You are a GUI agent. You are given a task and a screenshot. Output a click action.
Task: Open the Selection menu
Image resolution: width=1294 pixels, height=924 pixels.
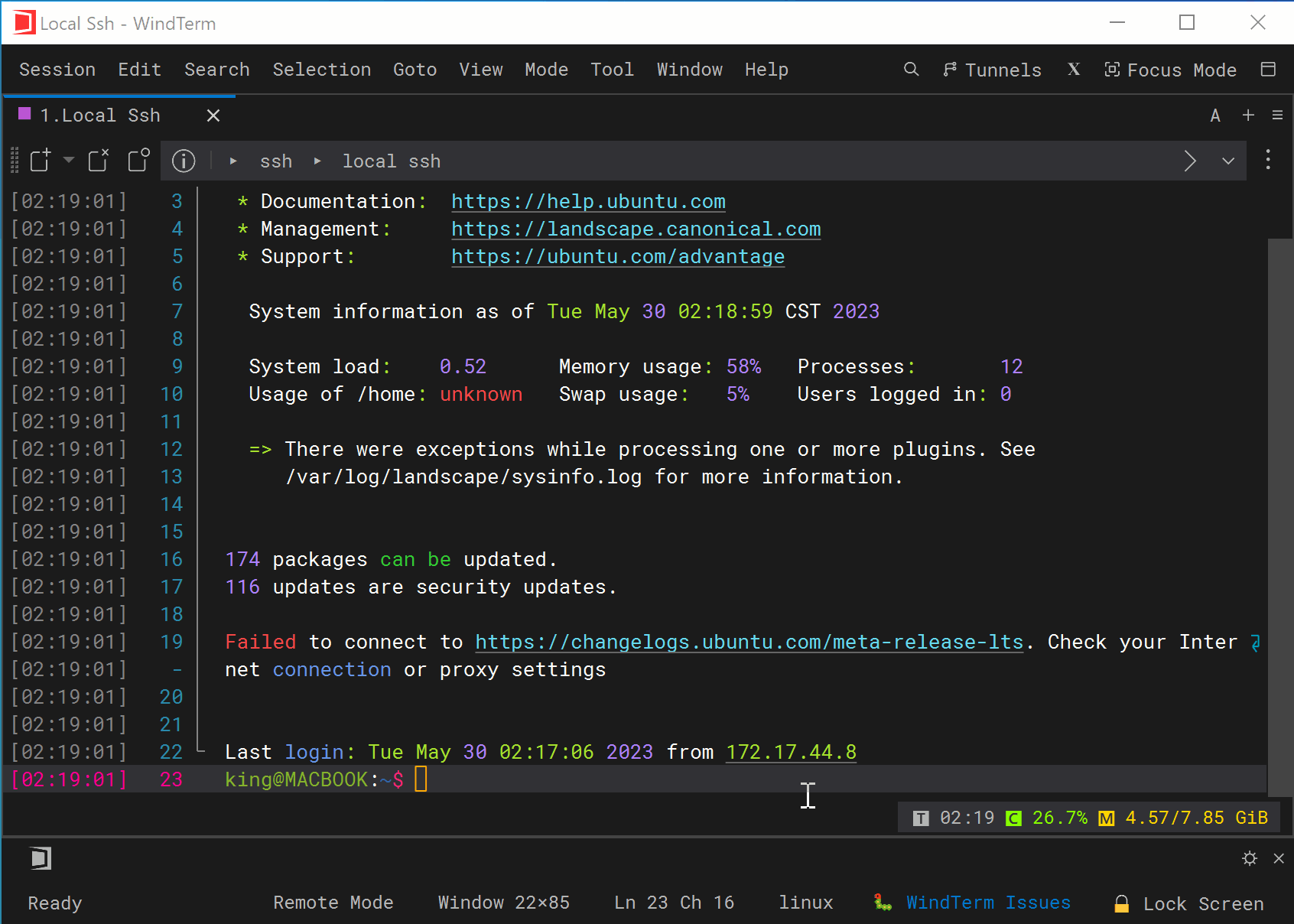pos(322,70)
